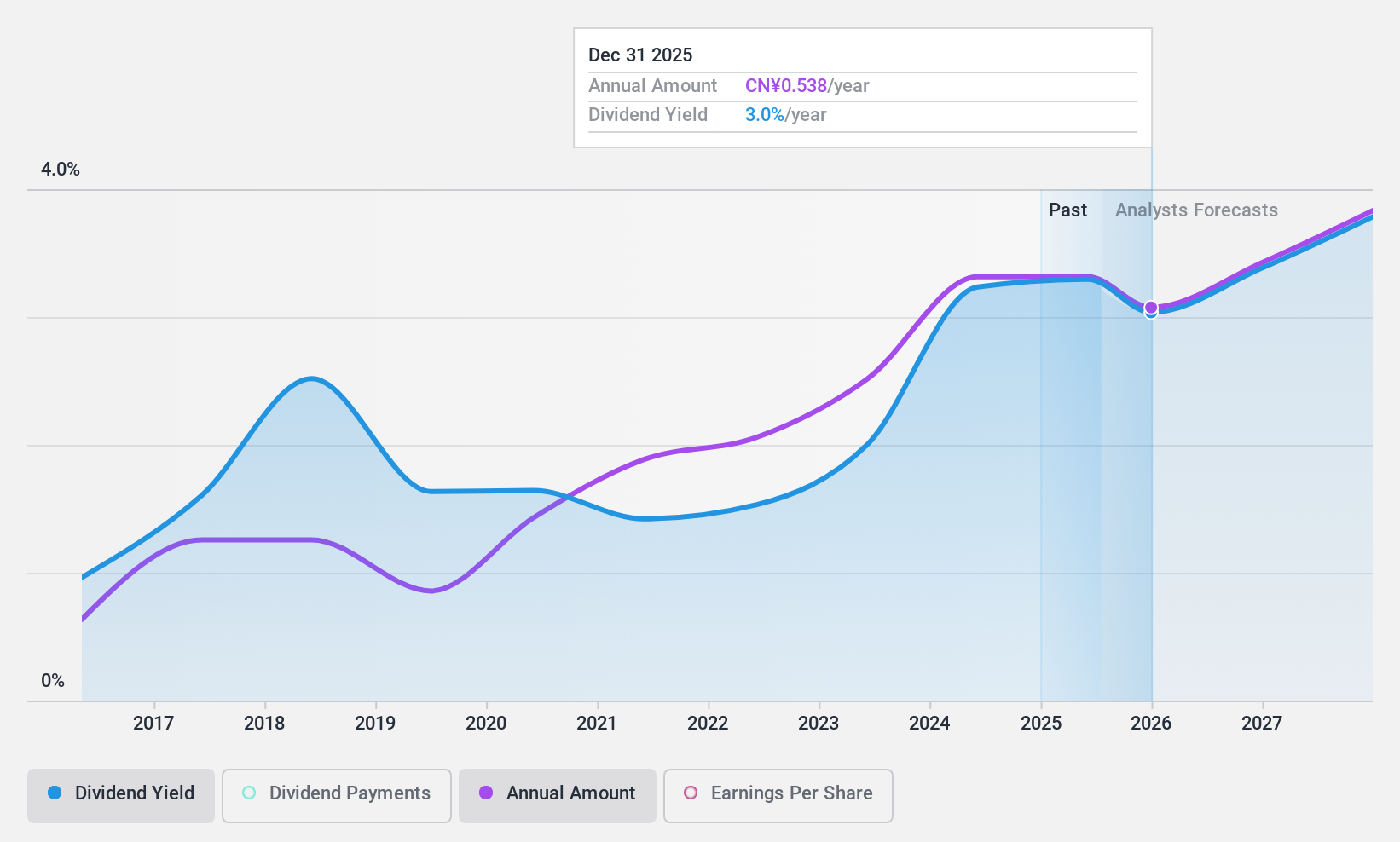Toggle the Earnings Per Share series
Image resolution: width=1400 pixels, height=842 pixels.
pyautogui.click(x=778, y=795)
